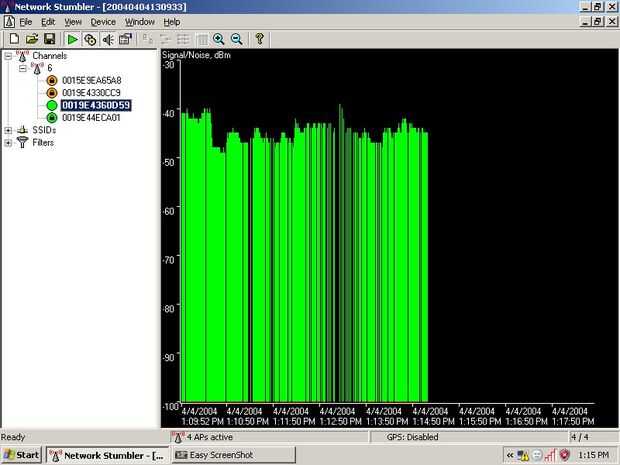The width and height of the screenshot is (620, 465).
Task: Open the View menu
Action: (73, 22)
